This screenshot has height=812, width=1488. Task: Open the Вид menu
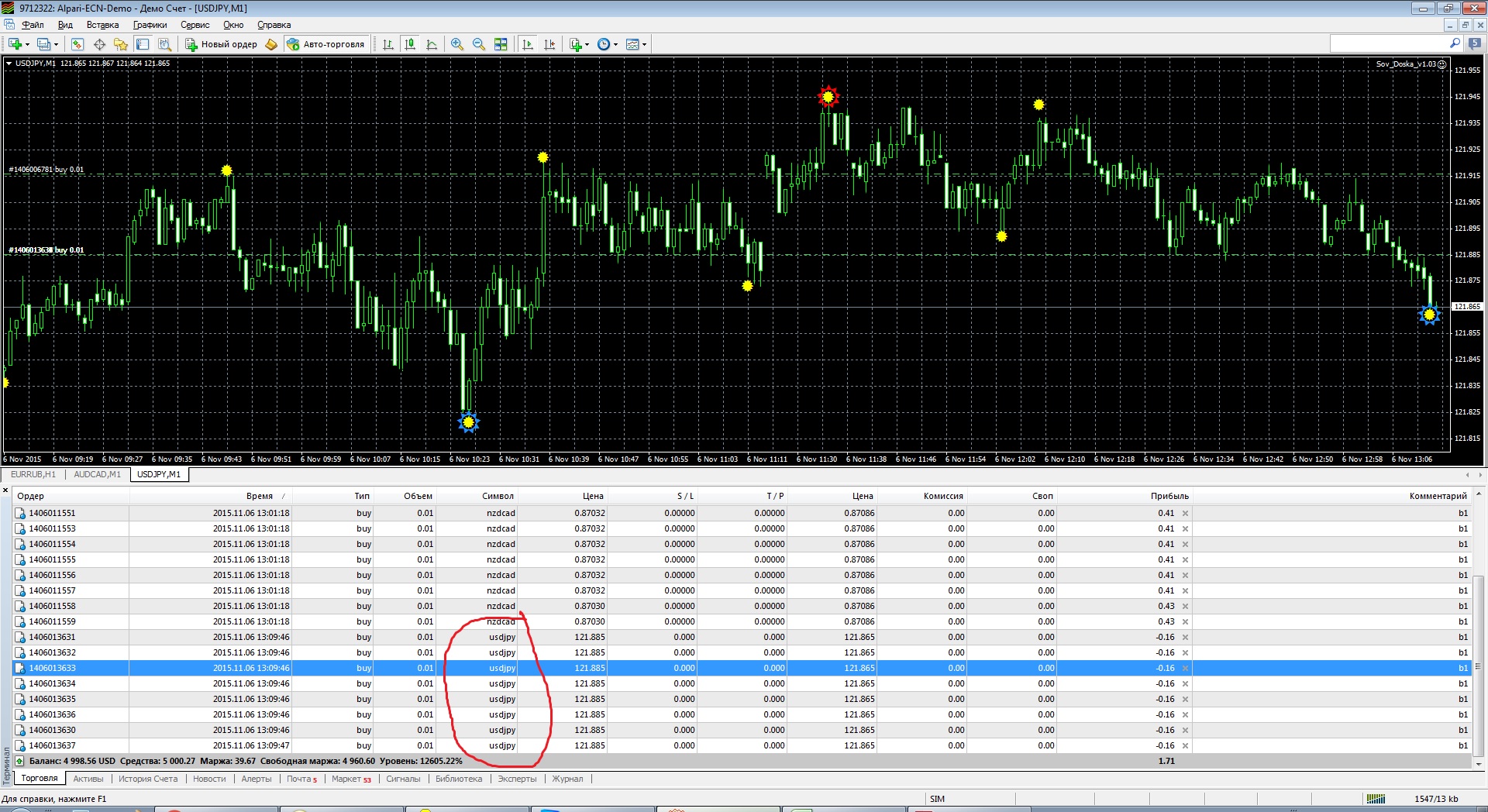65,25
